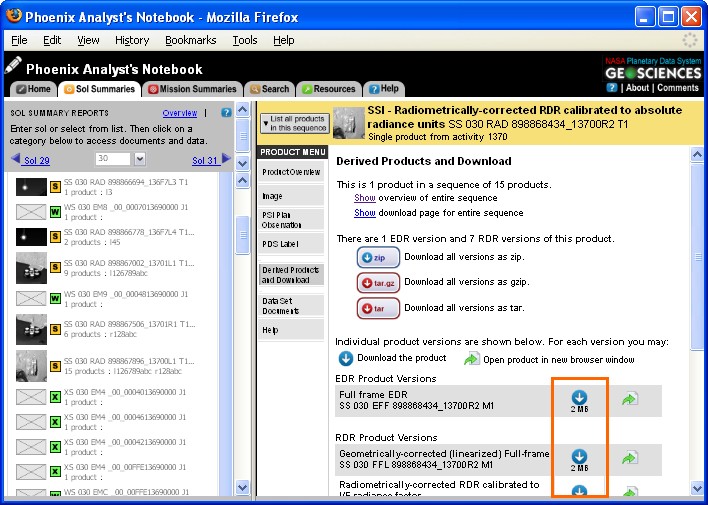Download the Geometrically-corrected Full-frame RDR product

pos(579,457)
